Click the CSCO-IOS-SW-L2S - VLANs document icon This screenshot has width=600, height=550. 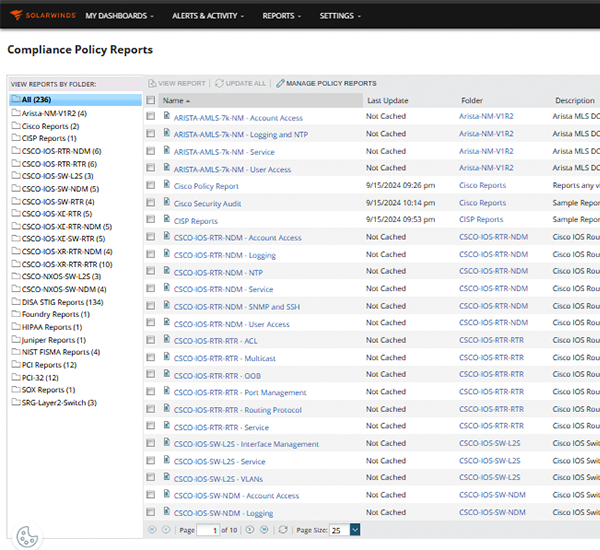166,477
